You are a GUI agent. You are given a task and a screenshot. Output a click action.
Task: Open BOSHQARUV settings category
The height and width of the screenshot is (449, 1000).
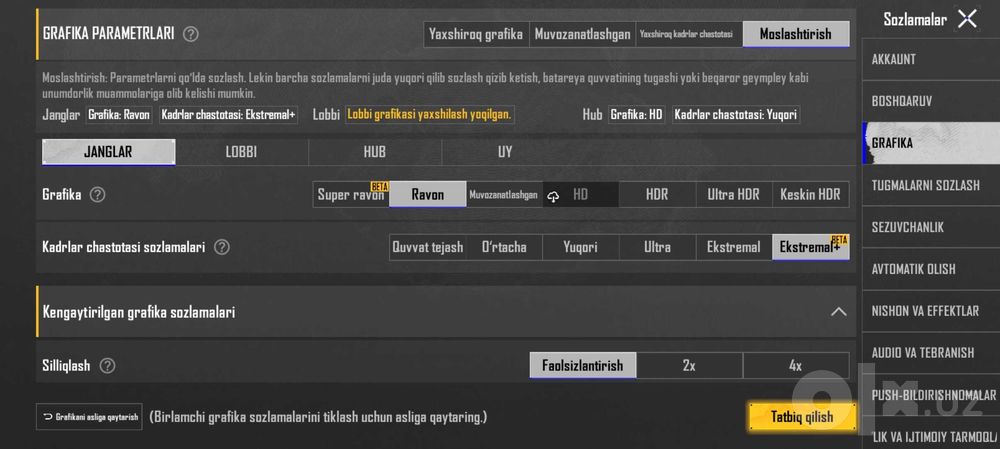931,101
